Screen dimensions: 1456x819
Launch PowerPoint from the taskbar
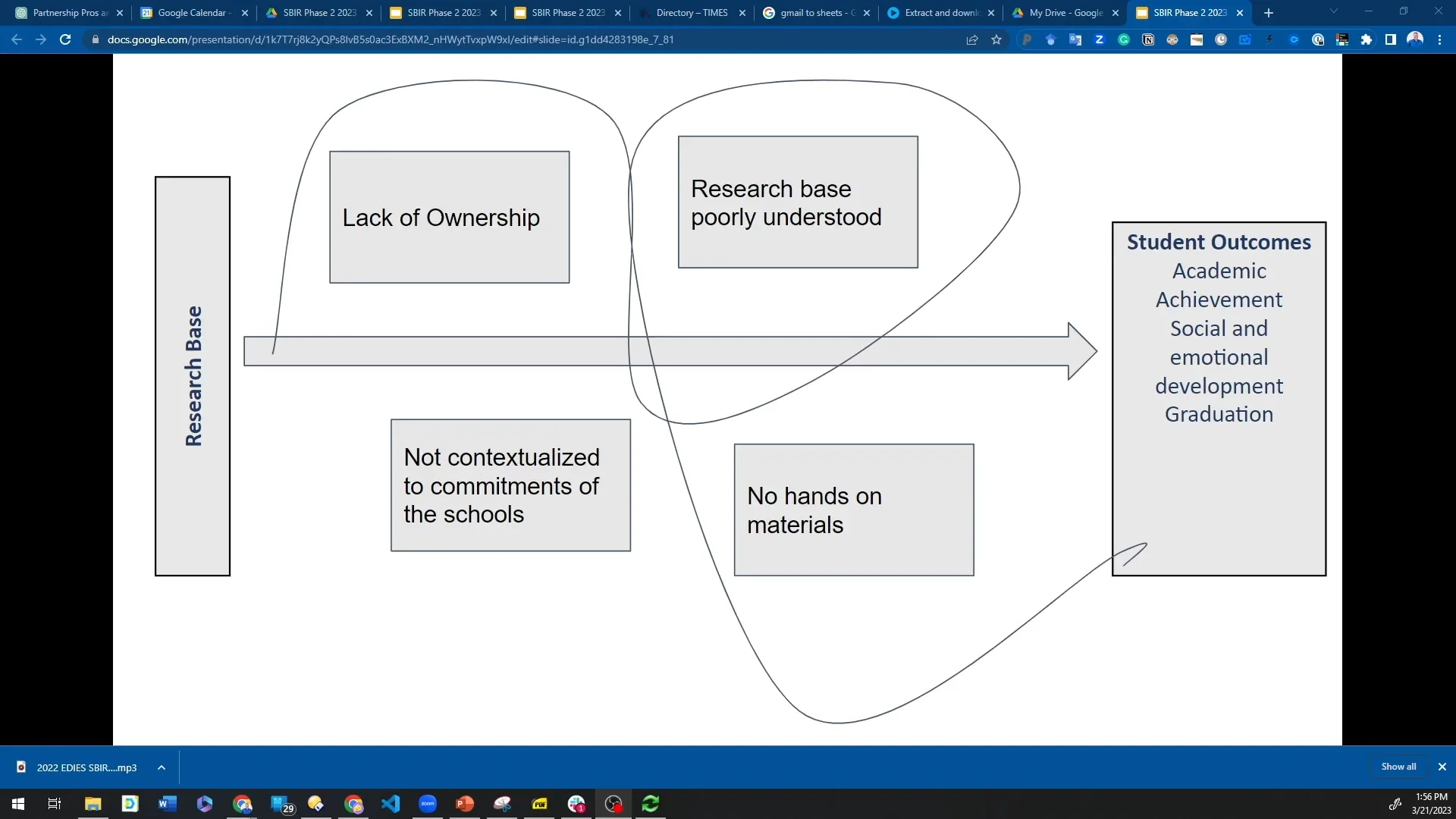pos(465,804)
